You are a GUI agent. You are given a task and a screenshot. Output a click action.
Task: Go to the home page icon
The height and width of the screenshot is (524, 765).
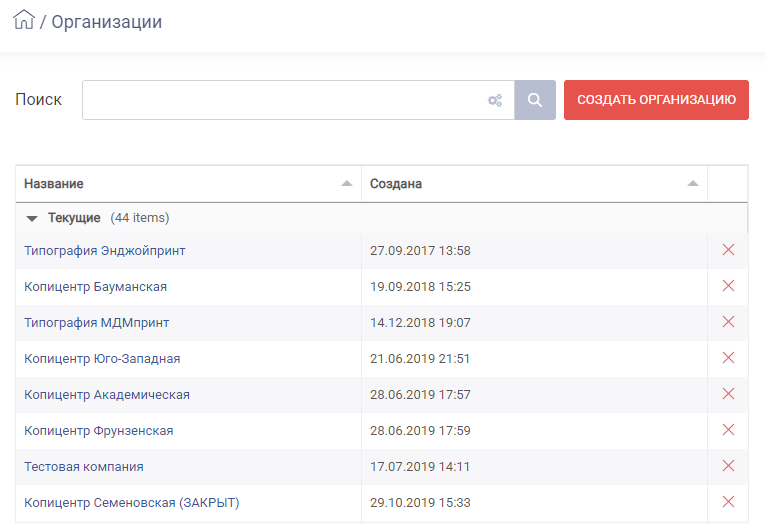click(24, 20)
